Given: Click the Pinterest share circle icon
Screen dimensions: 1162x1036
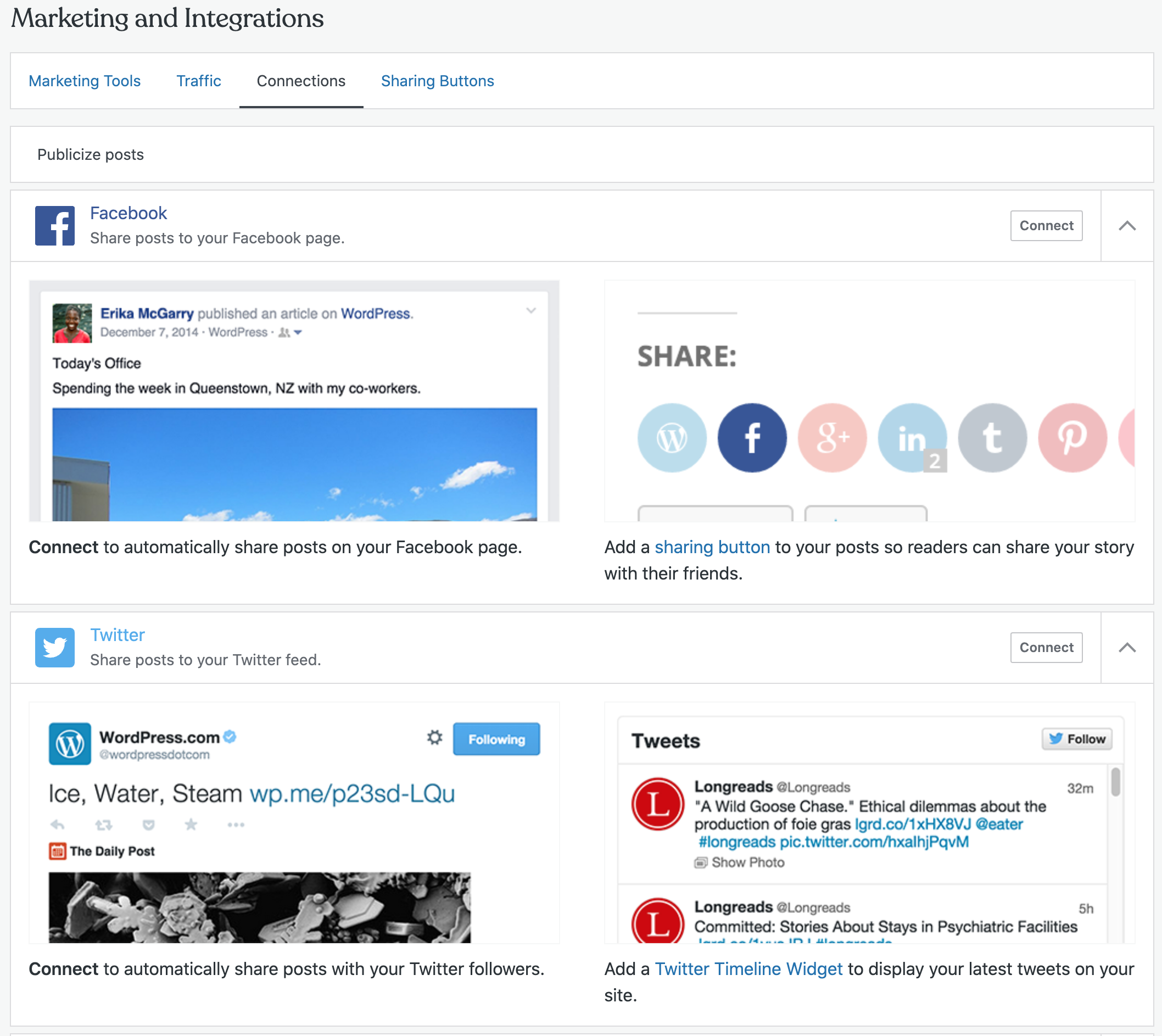Looking at the screenshot, I should tap(1073, 438).
